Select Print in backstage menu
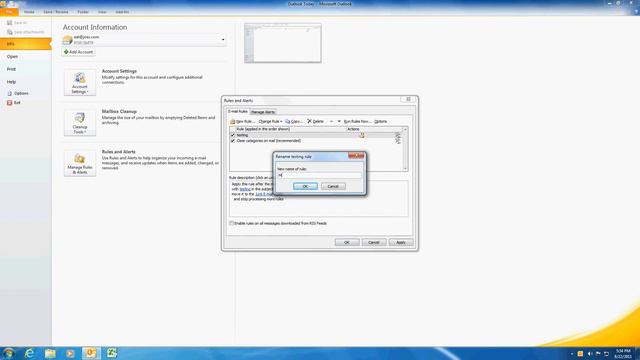 [11, 69]
